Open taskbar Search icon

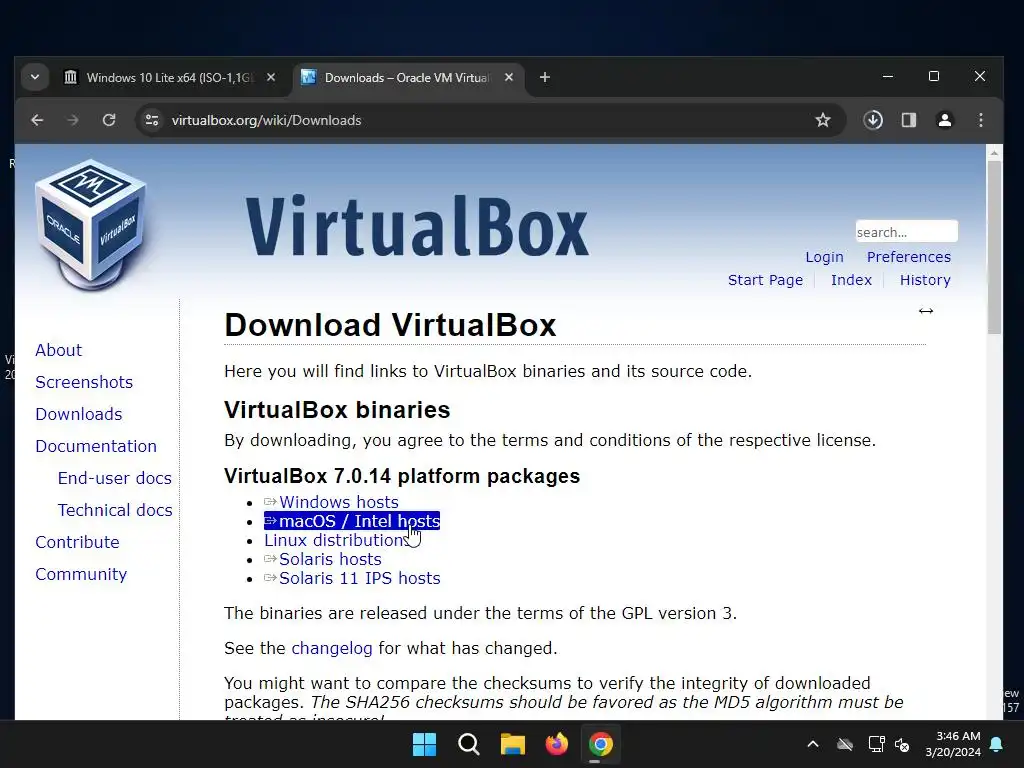(x=469, y=744)
